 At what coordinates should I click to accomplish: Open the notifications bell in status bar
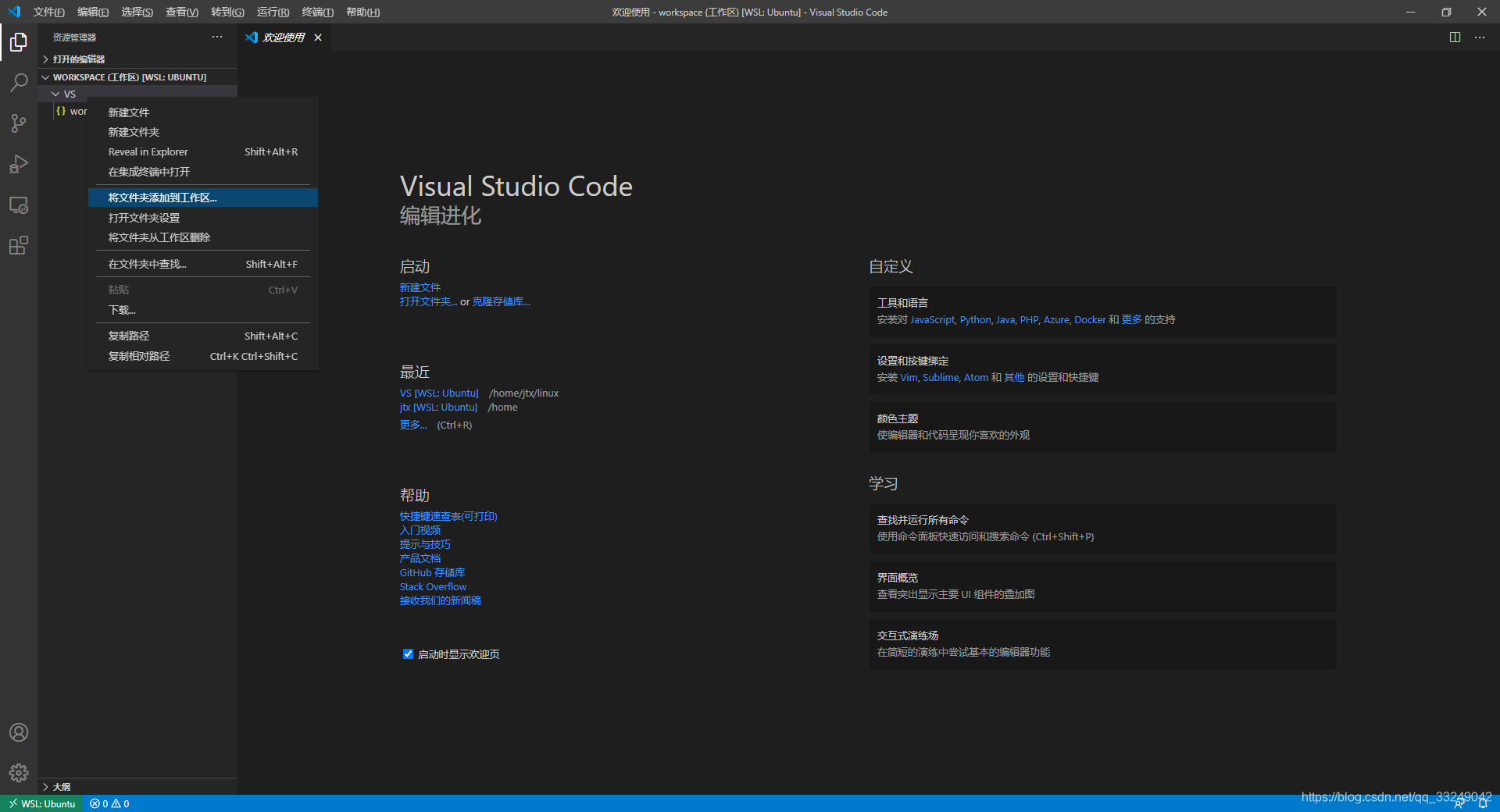pos(1483,803)
